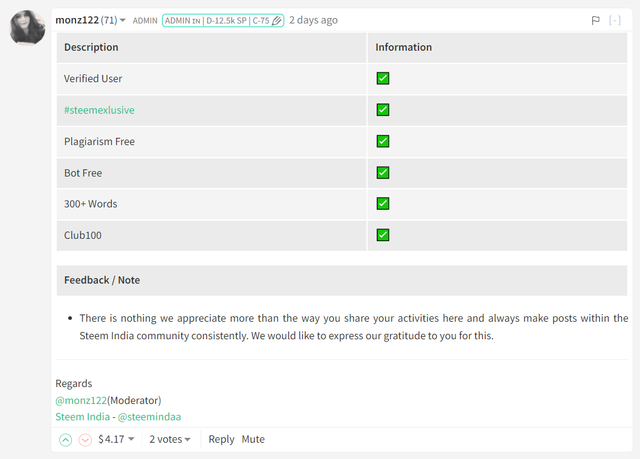Click the (Moderator) text
This screenshot has height=459, width=640.
pos(134,400)
